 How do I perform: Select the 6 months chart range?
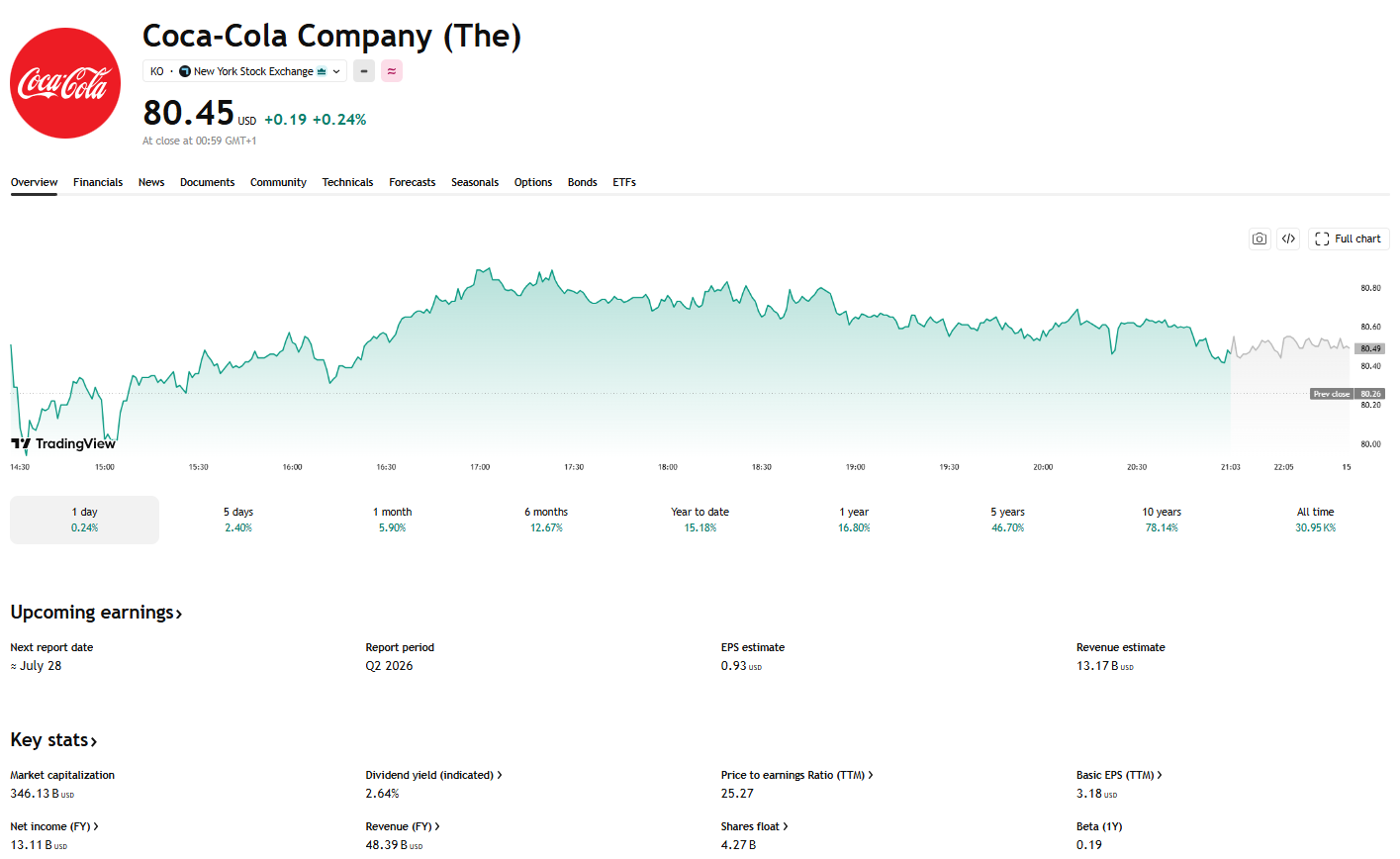(546, 520)
